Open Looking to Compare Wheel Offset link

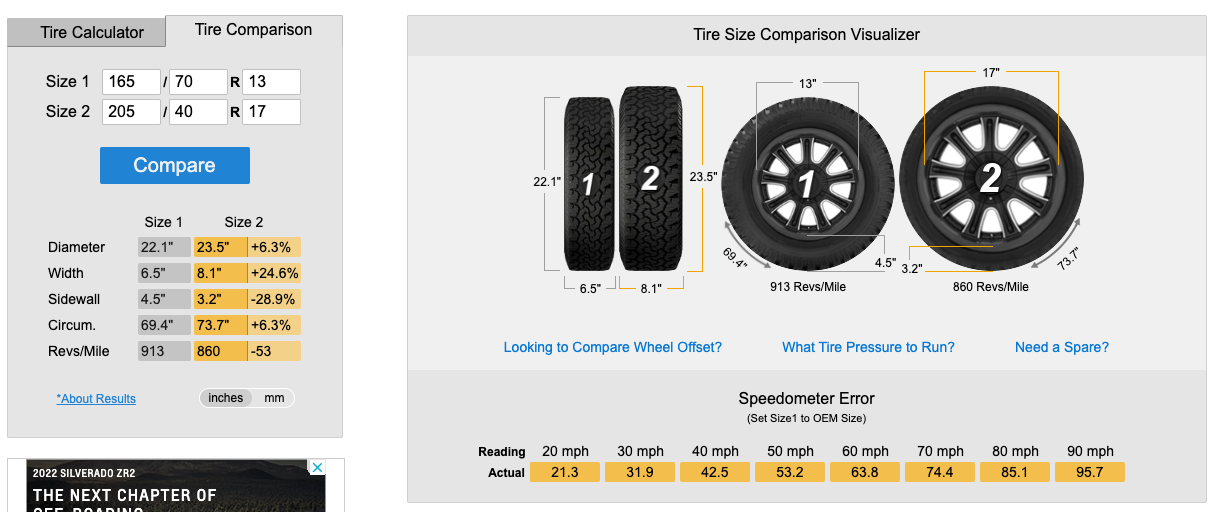point(613,347)
